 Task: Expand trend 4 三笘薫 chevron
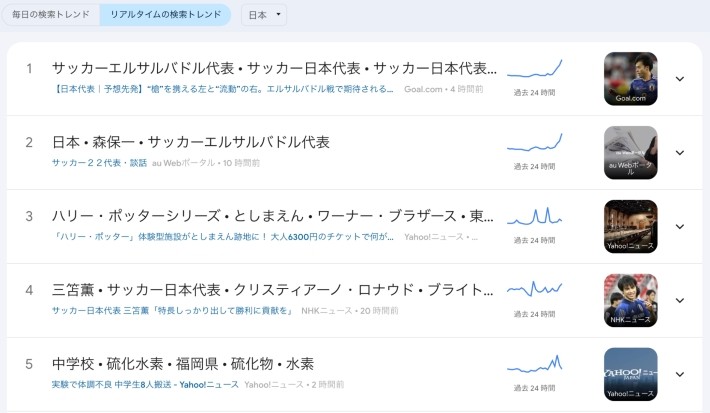(680, 300)
